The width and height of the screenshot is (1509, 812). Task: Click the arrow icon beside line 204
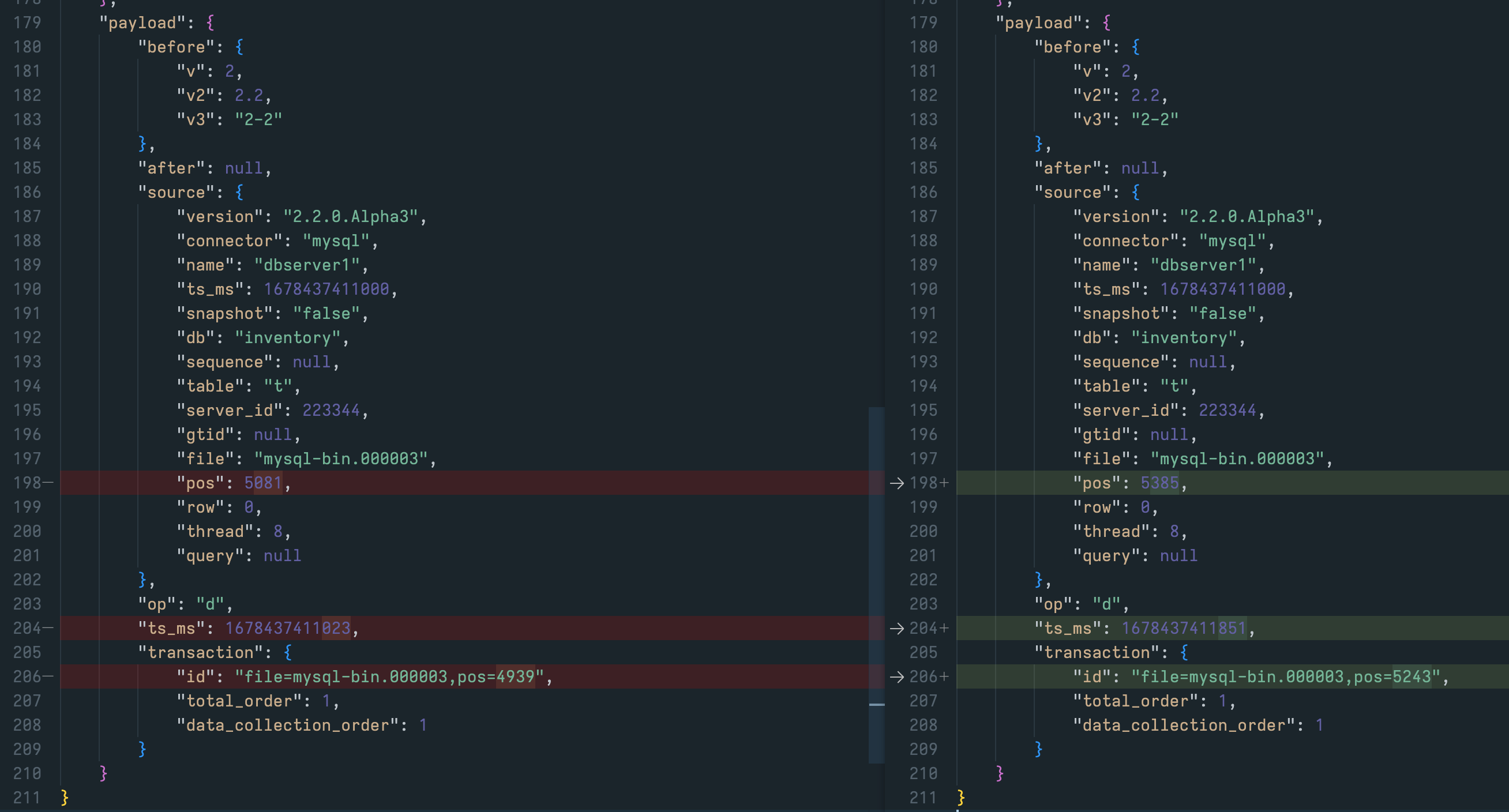pyautogui.click(x=898, y=628)
